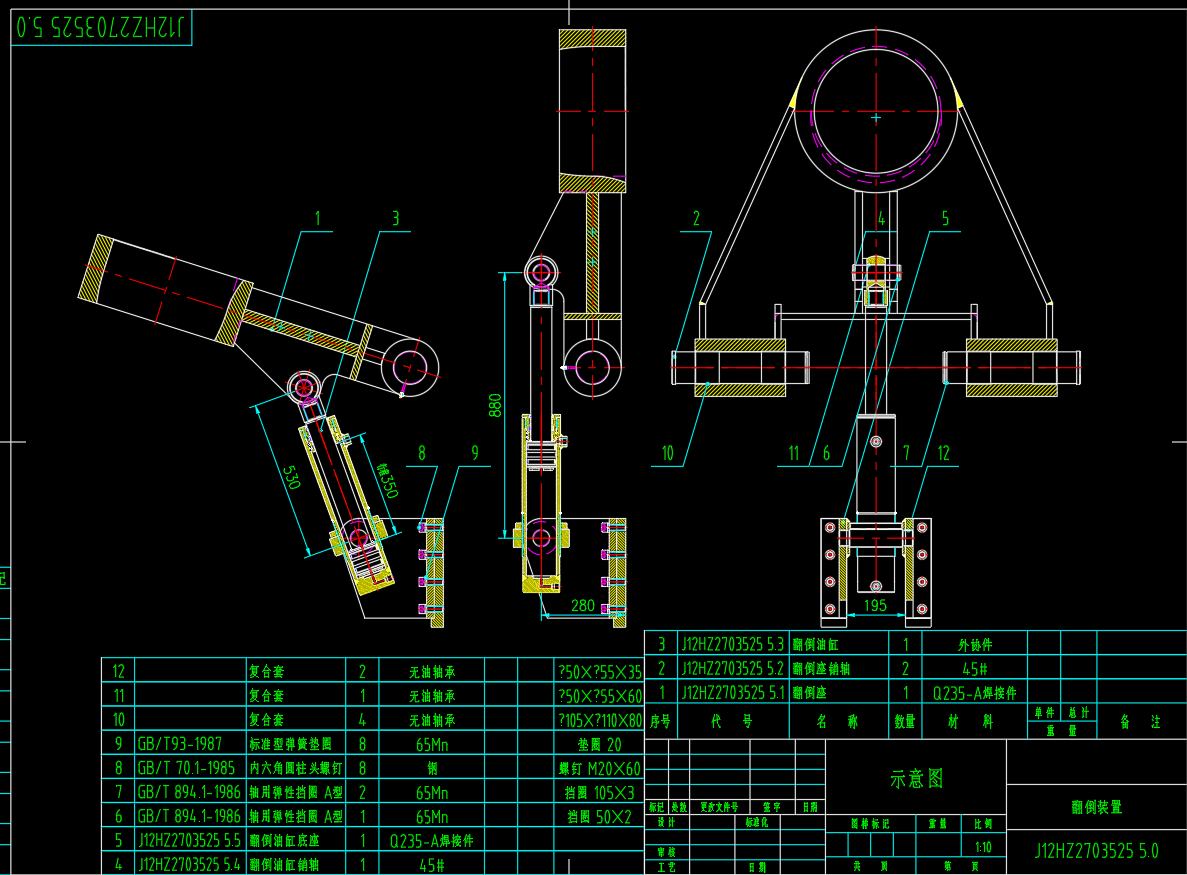
Task: Click part code J12HZ2703525 5.4
Action: (x=188, y=864)
